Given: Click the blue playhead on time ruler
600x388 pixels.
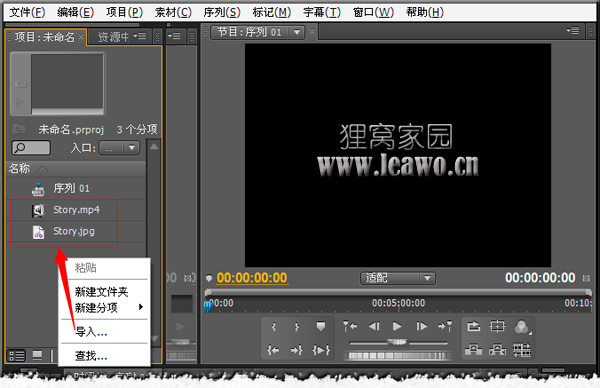Looking at the screenshot, I should tap(209, 306).
